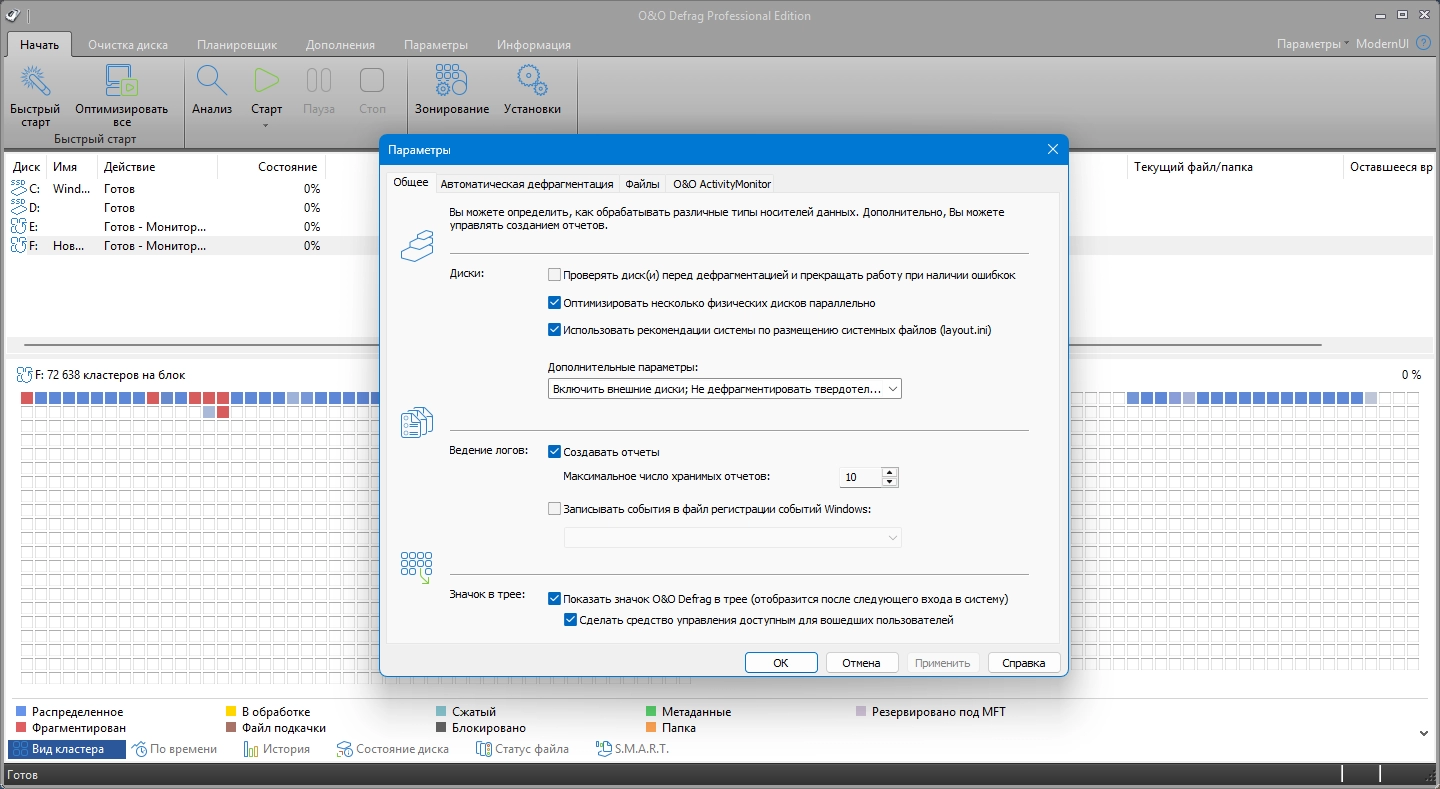This screenshot has height=789, width=1440.
Task: Select the drive icon of disk E:
Action: [18, 226]
